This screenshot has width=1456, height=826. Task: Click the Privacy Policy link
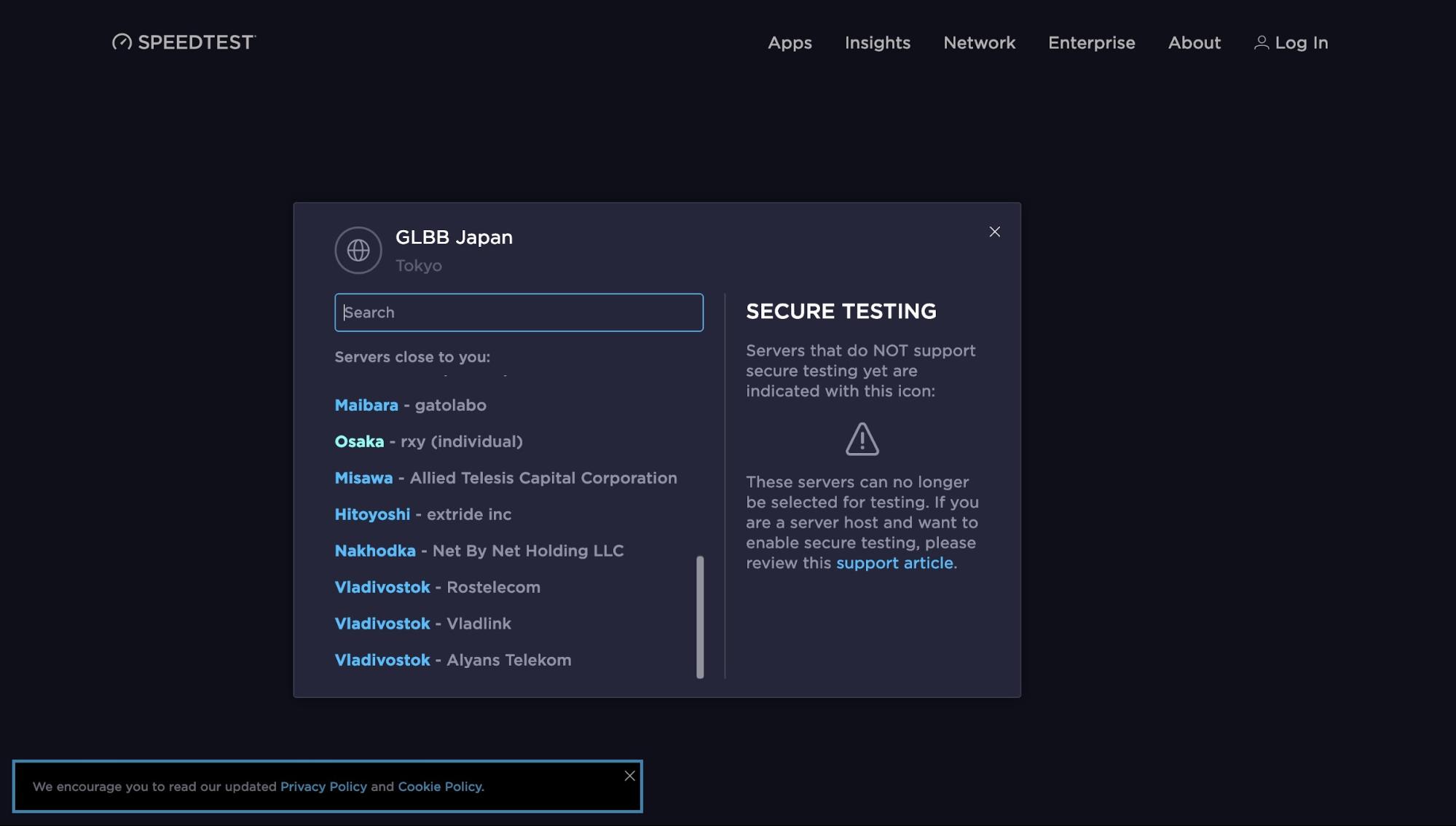(x=323, y=786)
